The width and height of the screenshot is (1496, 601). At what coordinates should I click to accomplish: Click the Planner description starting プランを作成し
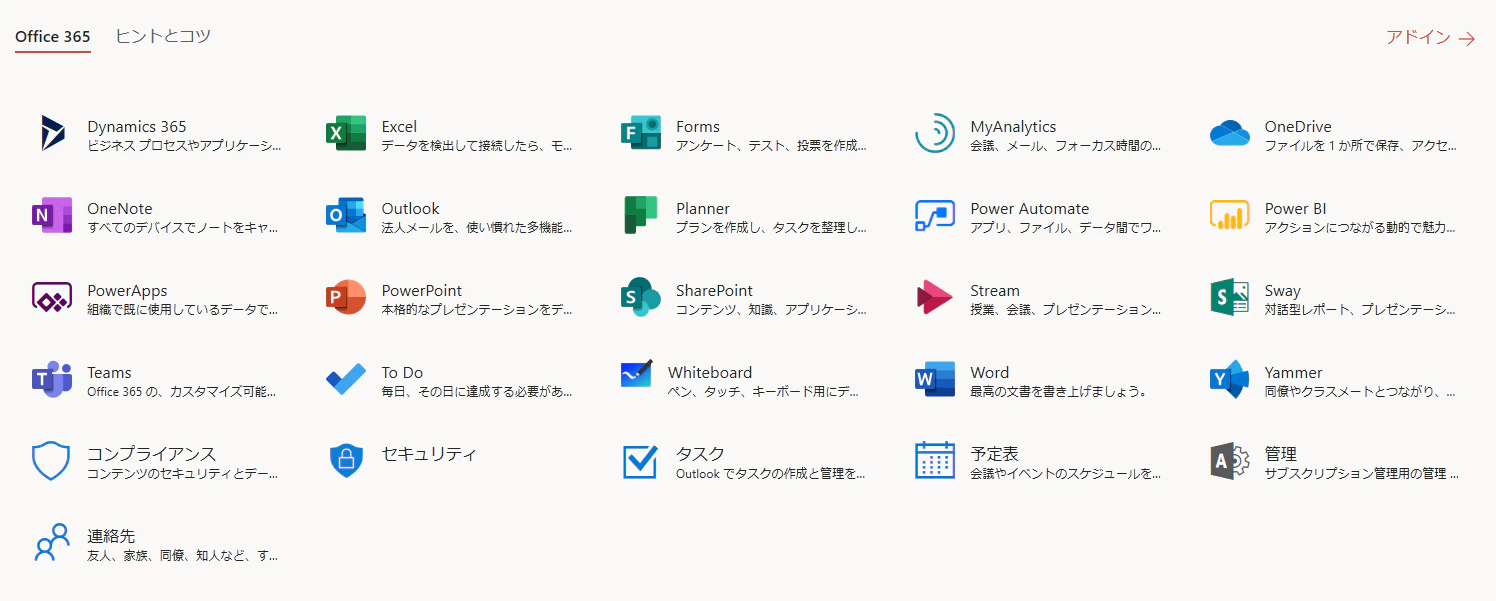point(771,227)
